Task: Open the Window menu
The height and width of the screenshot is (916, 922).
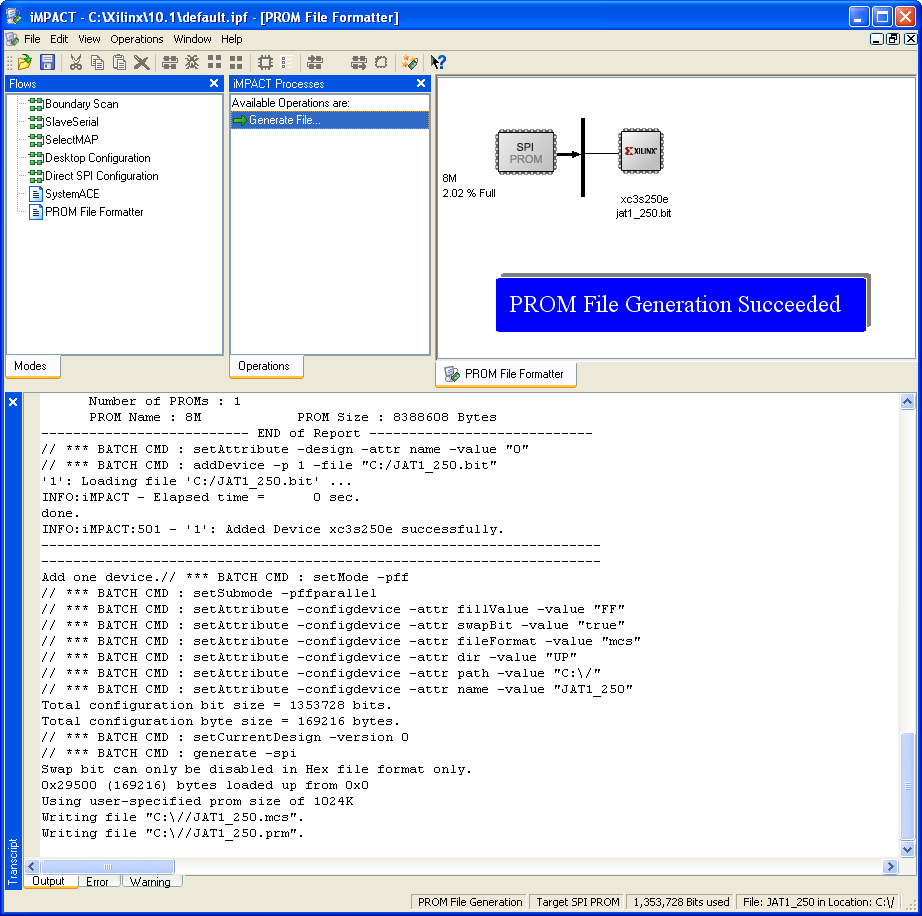Action: point(192,39)
